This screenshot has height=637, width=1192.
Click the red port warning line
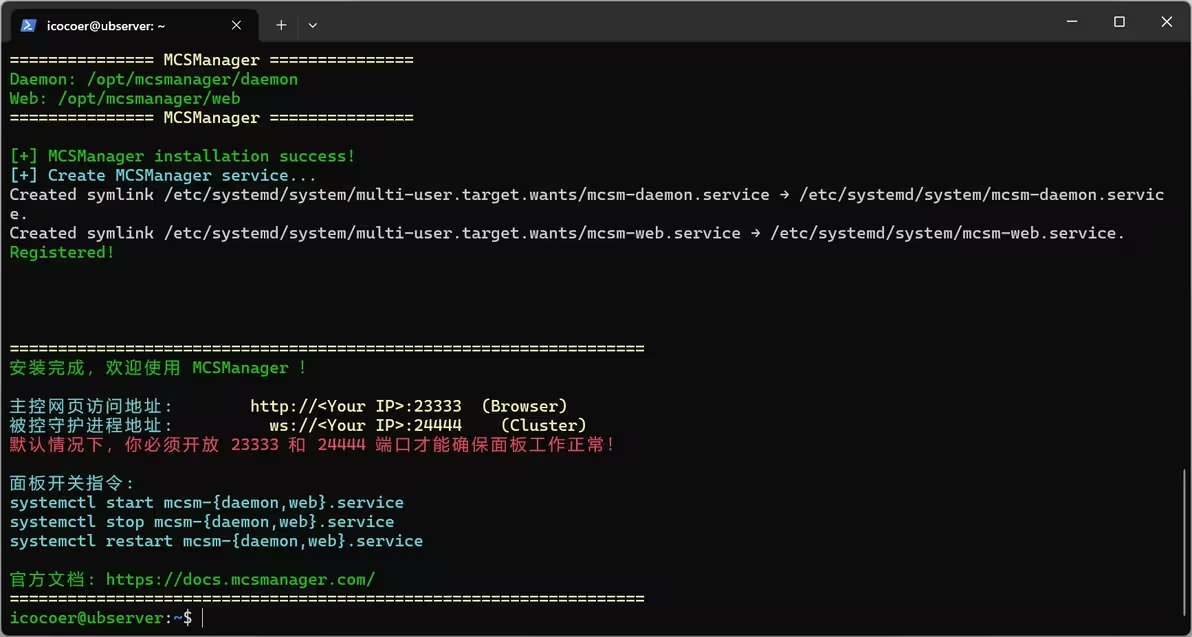click(x=312, y=444)
